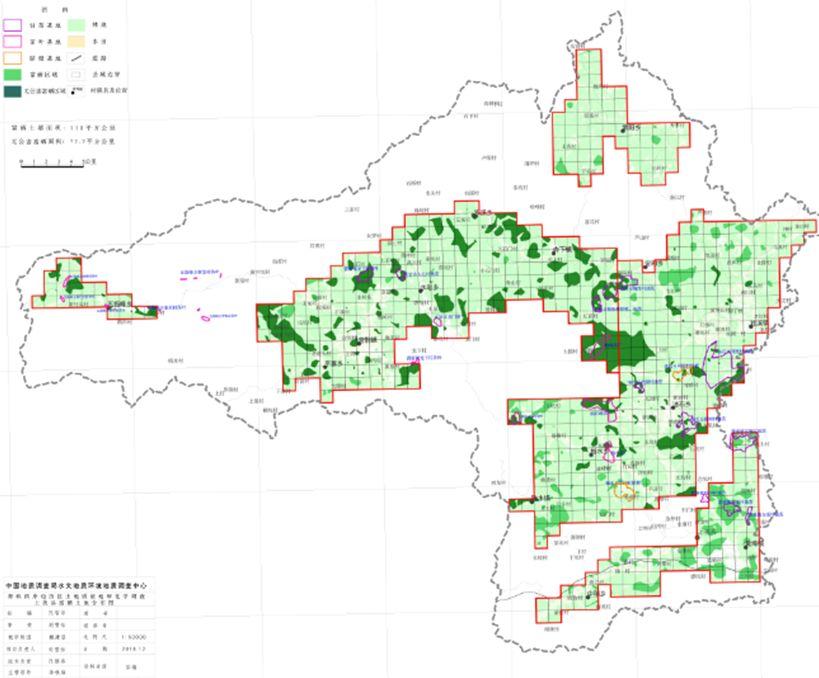This screenshot has height=678, width=819.
Task: Click the orange-outlined base polygon in southern area
Action: (627, 491)
